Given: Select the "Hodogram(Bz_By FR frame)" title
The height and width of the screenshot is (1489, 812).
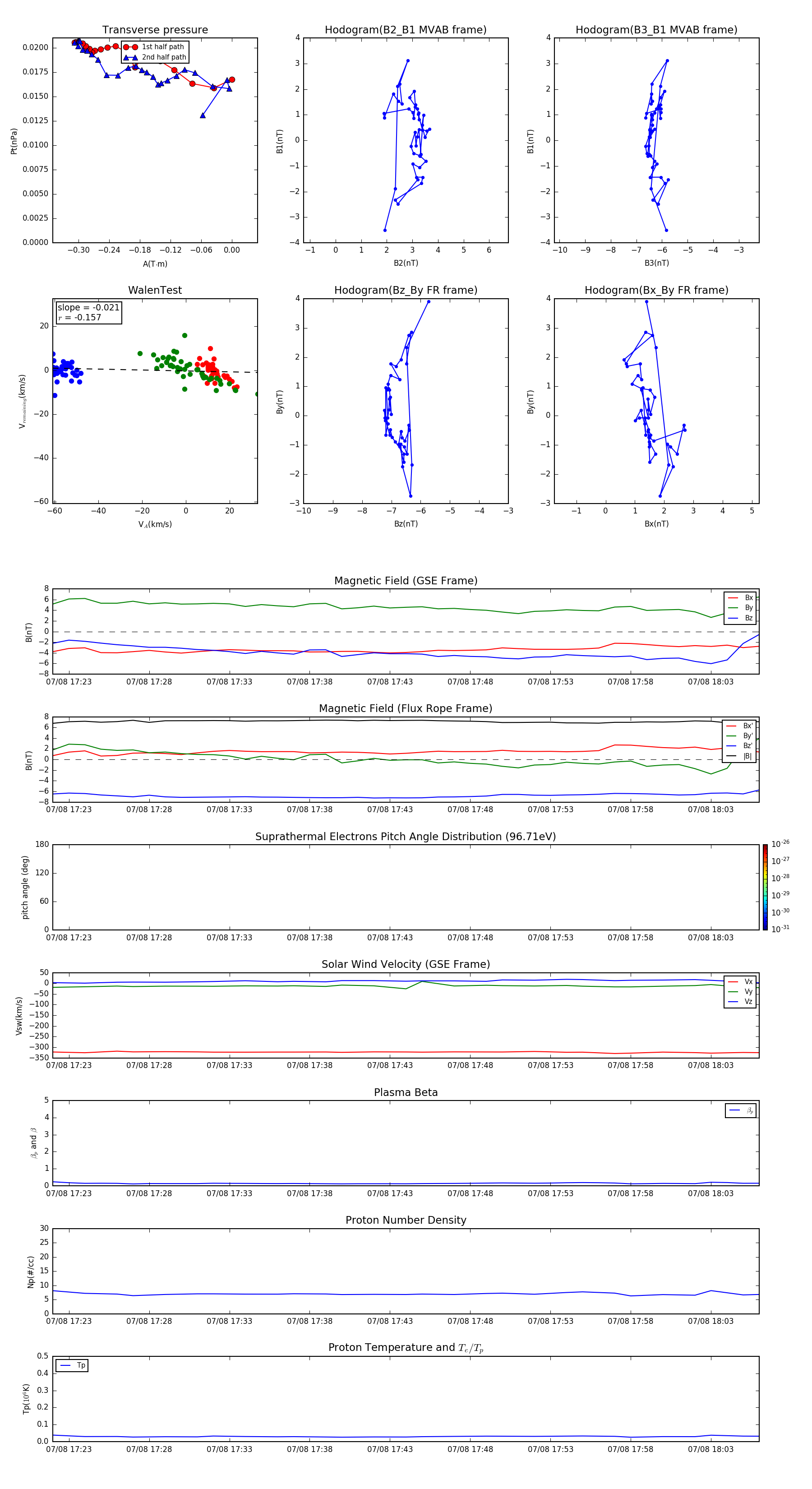Looking at the screenshot, I should pyautogui.click(x=406, y=290).
